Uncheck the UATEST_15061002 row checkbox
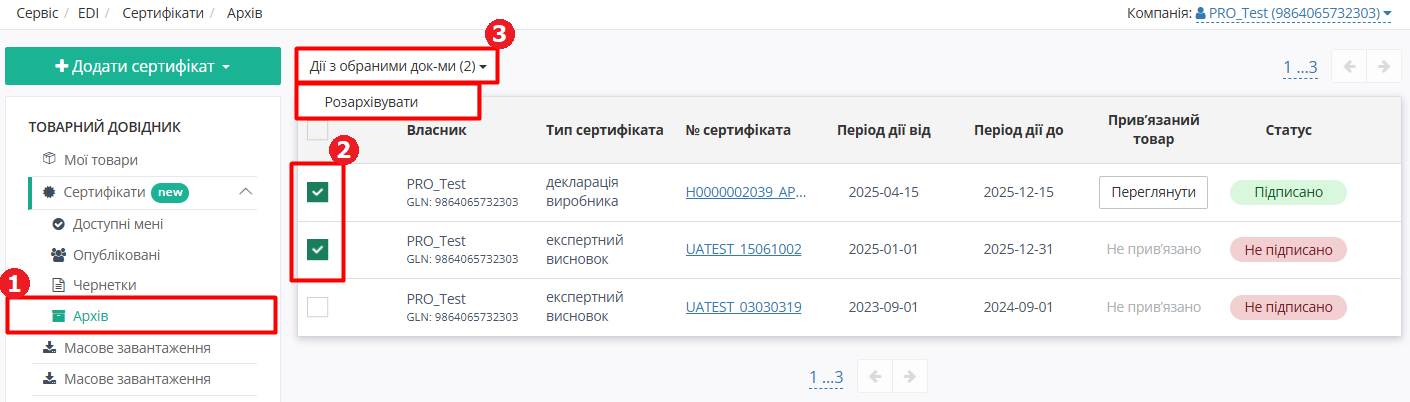 point(317,249)
